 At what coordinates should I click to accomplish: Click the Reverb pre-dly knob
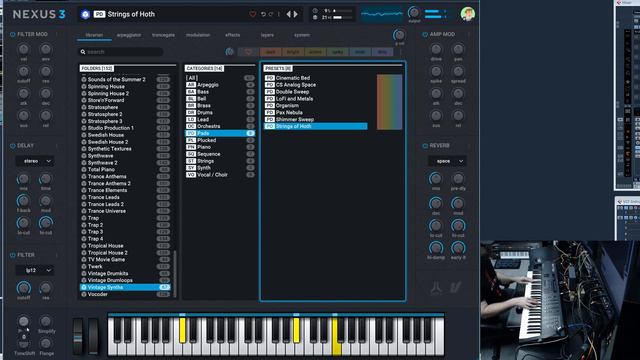(x=458, y=178)
